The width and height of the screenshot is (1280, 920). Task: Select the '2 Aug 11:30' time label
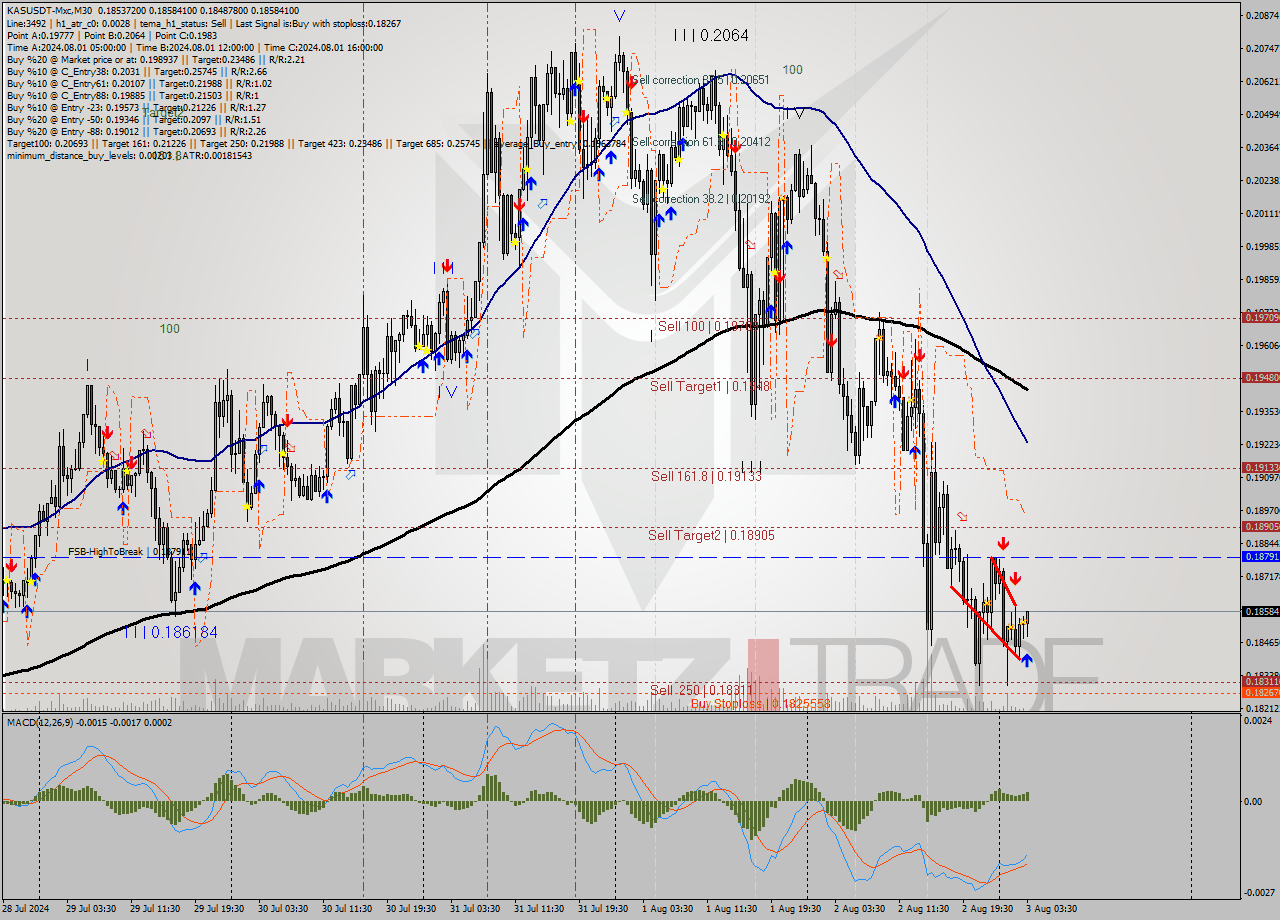(924, 909)
